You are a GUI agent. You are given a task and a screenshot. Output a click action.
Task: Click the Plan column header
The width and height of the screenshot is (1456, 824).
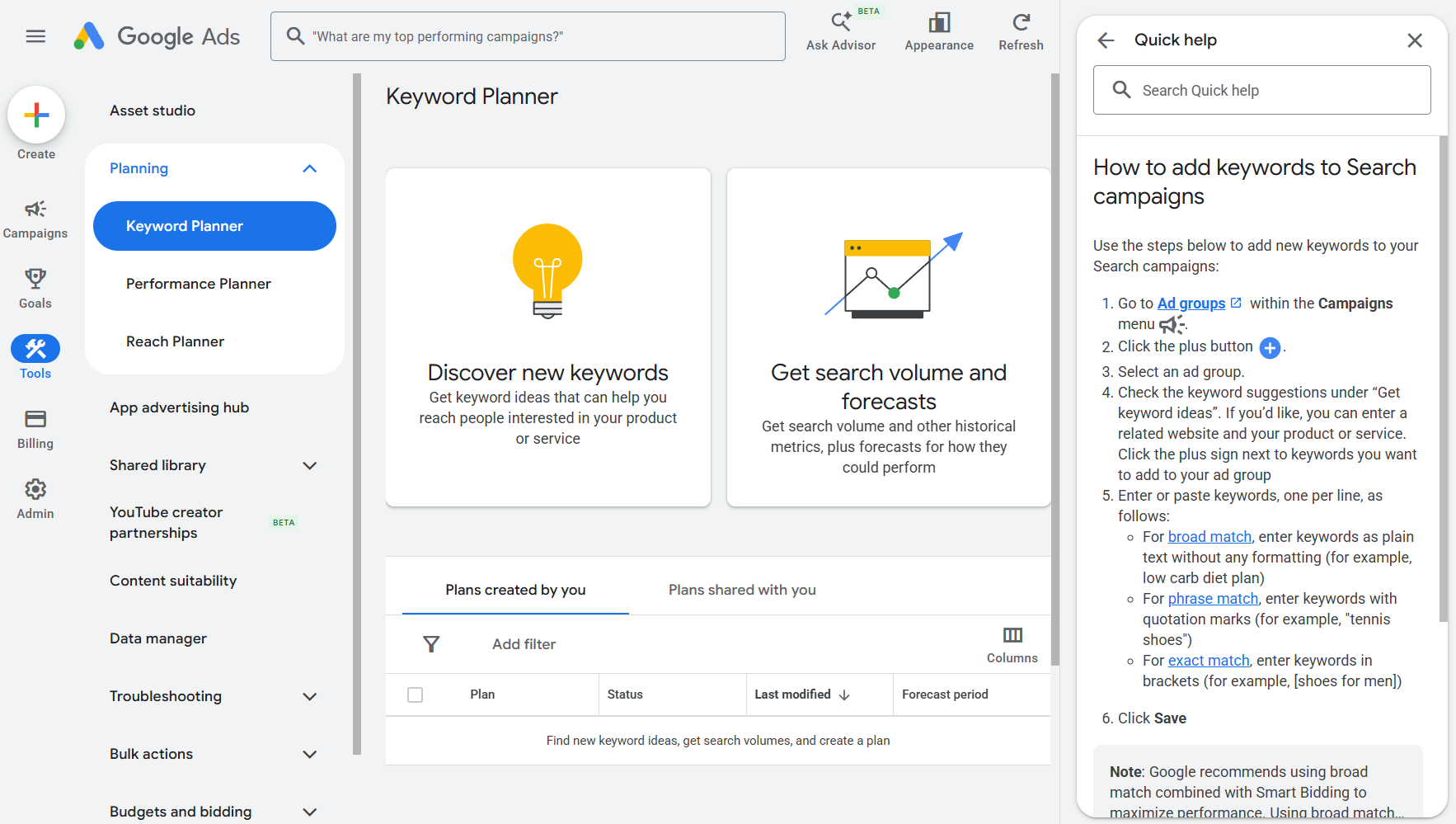pos(482,695)
